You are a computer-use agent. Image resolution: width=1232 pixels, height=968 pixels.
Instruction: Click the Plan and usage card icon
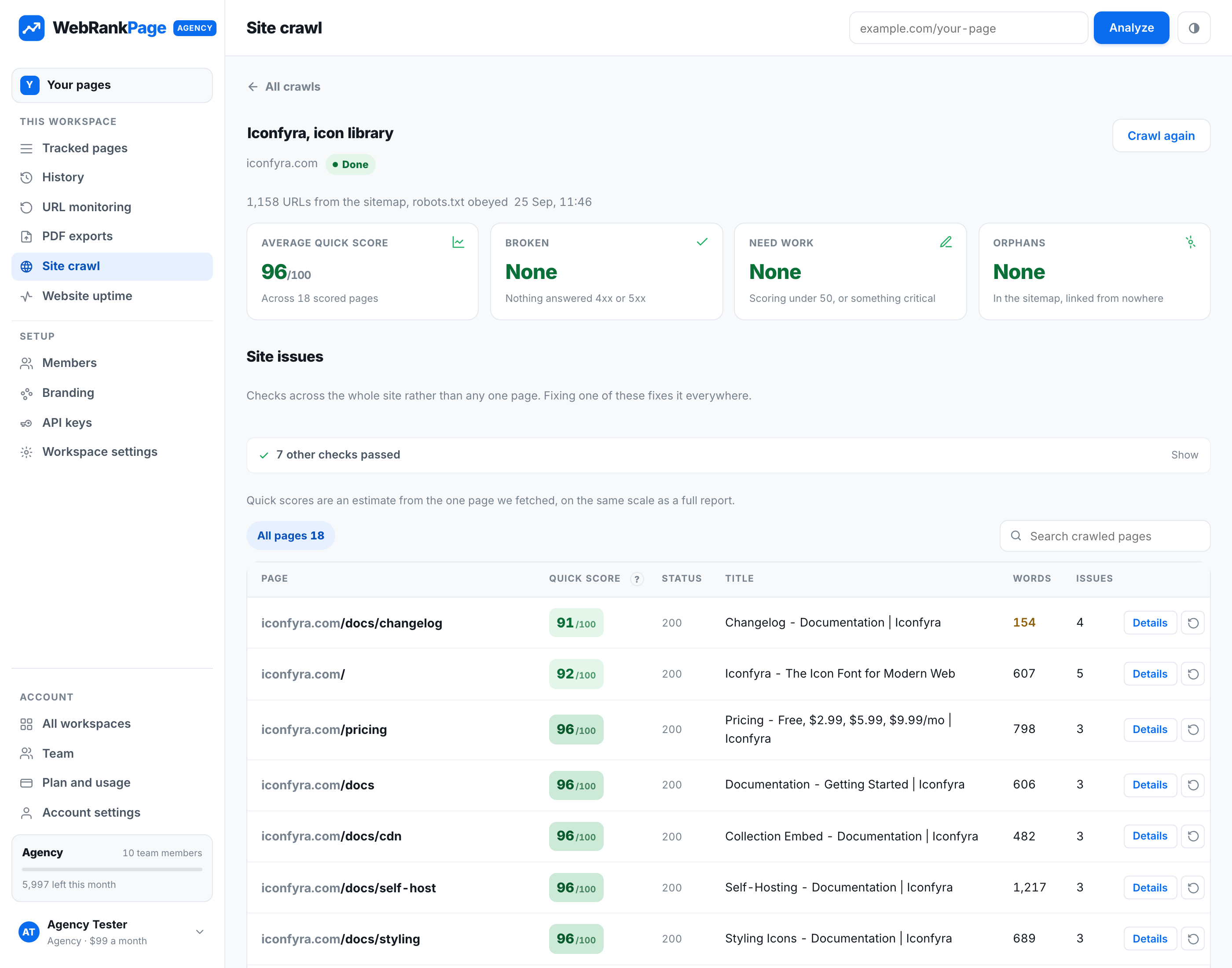coord(27,783)
